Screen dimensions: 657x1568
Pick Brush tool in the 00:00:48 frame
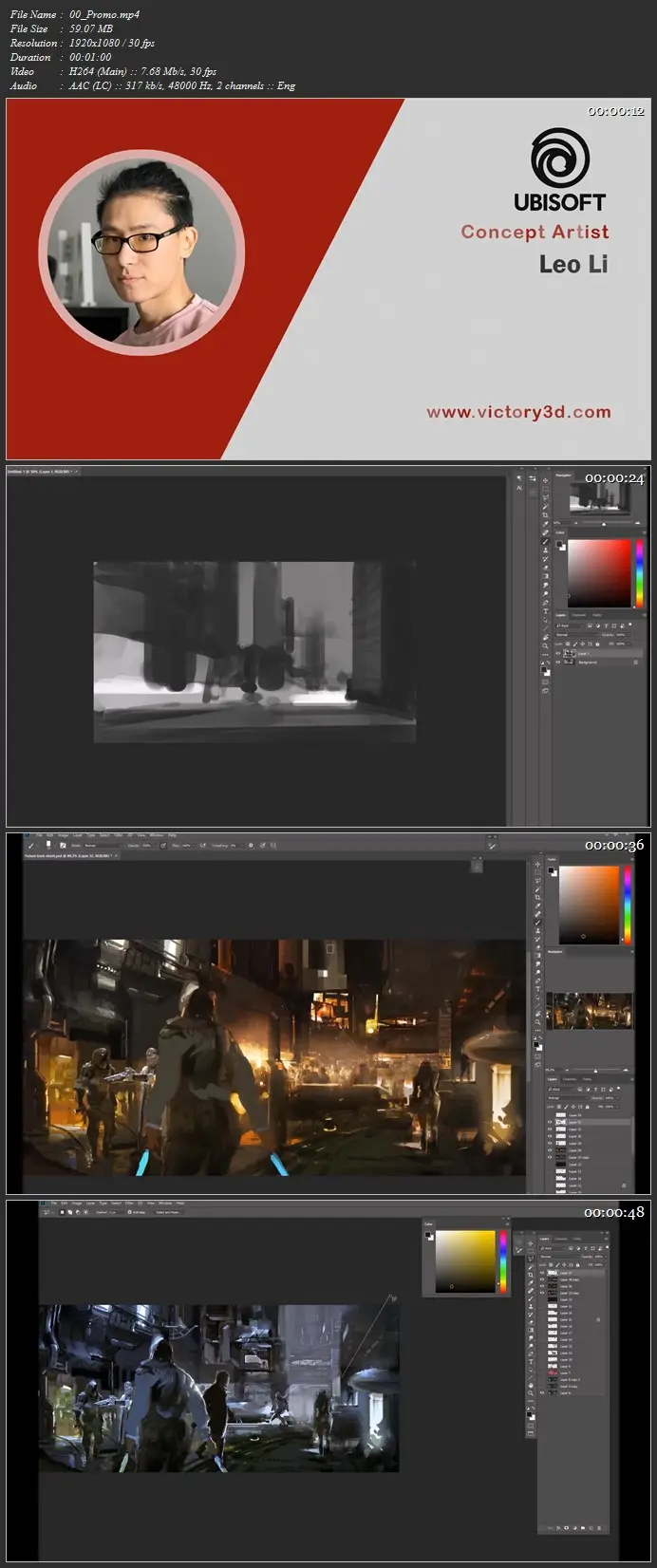[531, 1298]
